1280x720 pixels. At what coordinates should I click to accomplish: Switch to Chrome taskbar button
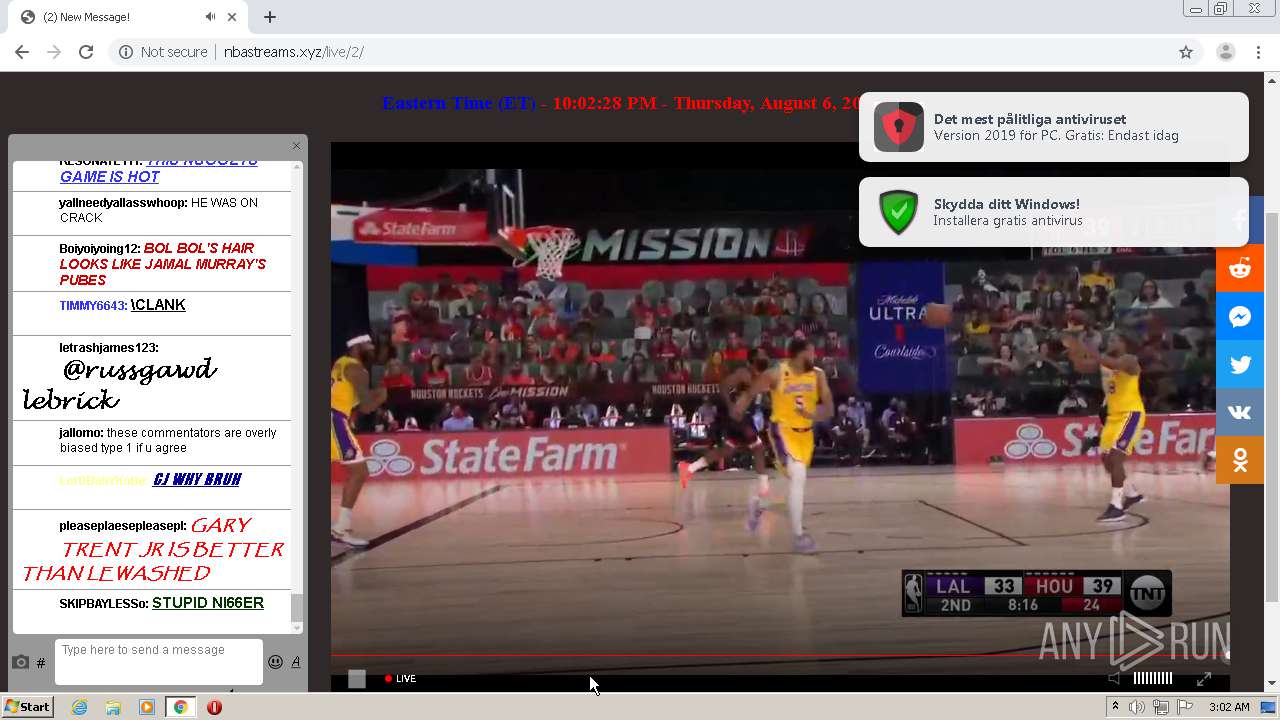180,707
